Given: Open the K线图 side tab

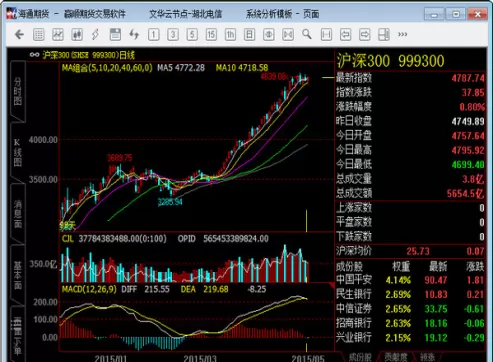Looking at the screenshot, I should (18, 152).
